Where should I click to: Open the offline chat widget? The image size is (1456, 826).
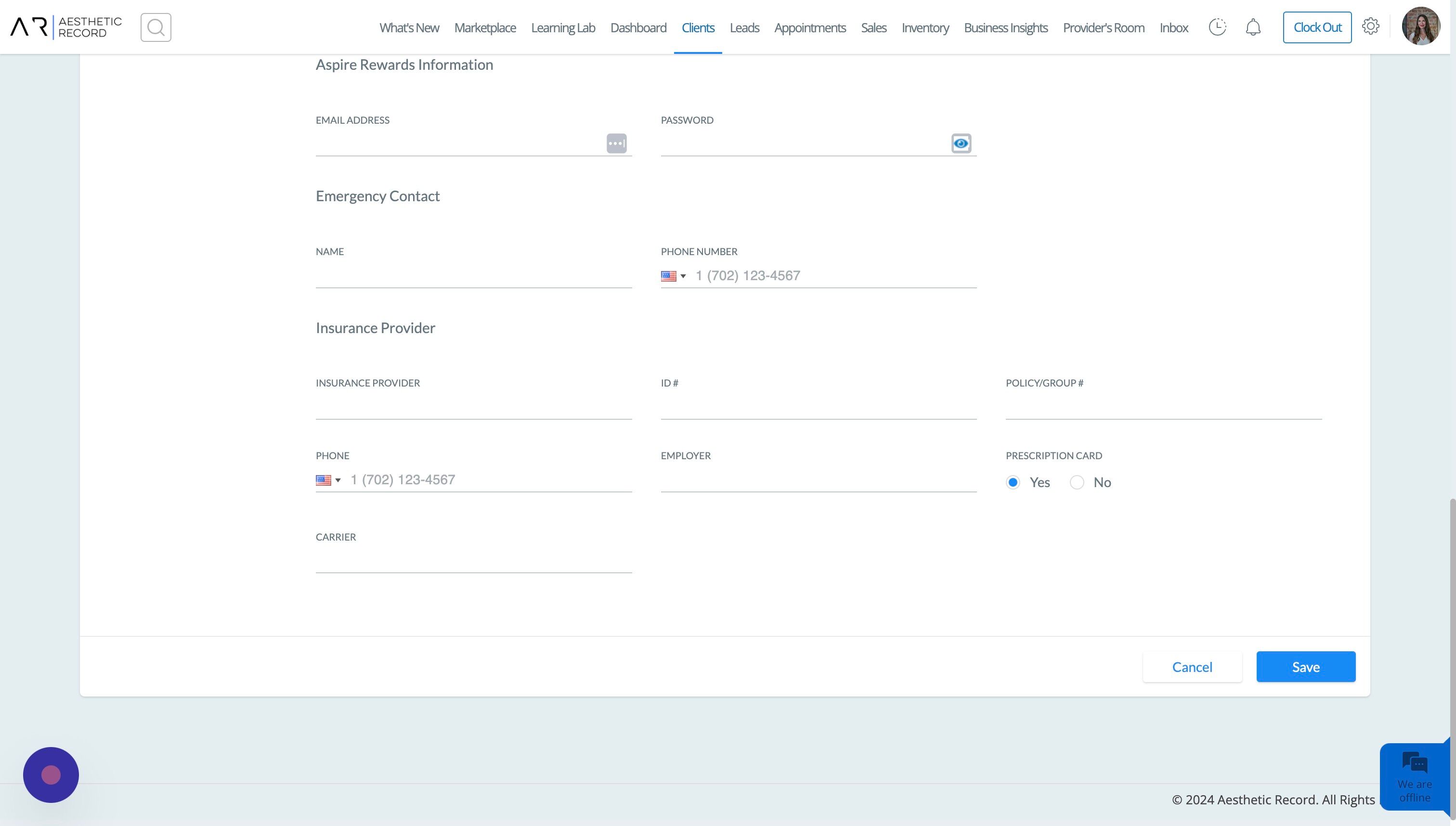(1415, 776)
